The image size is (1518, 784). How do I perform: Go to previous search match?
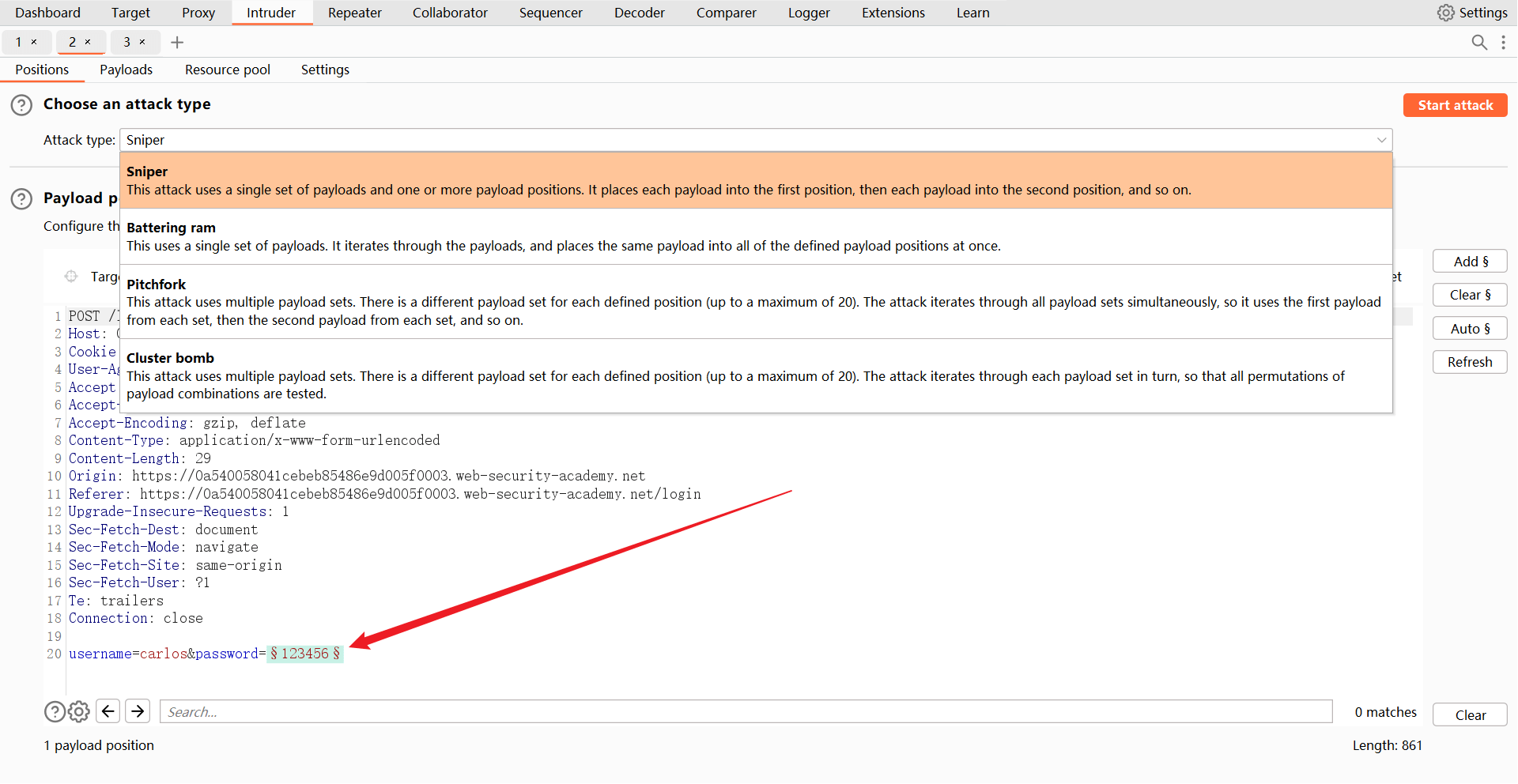pos(108,711)
